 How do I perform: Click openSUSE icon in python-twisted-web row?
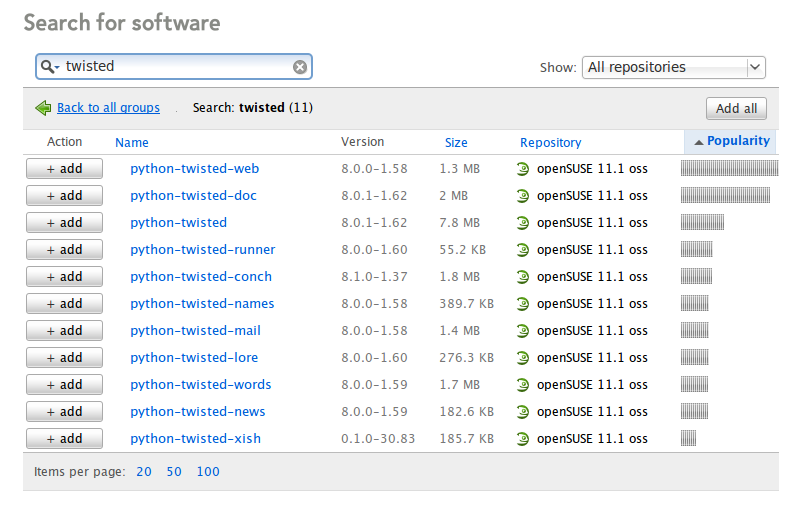pos(523,169)
